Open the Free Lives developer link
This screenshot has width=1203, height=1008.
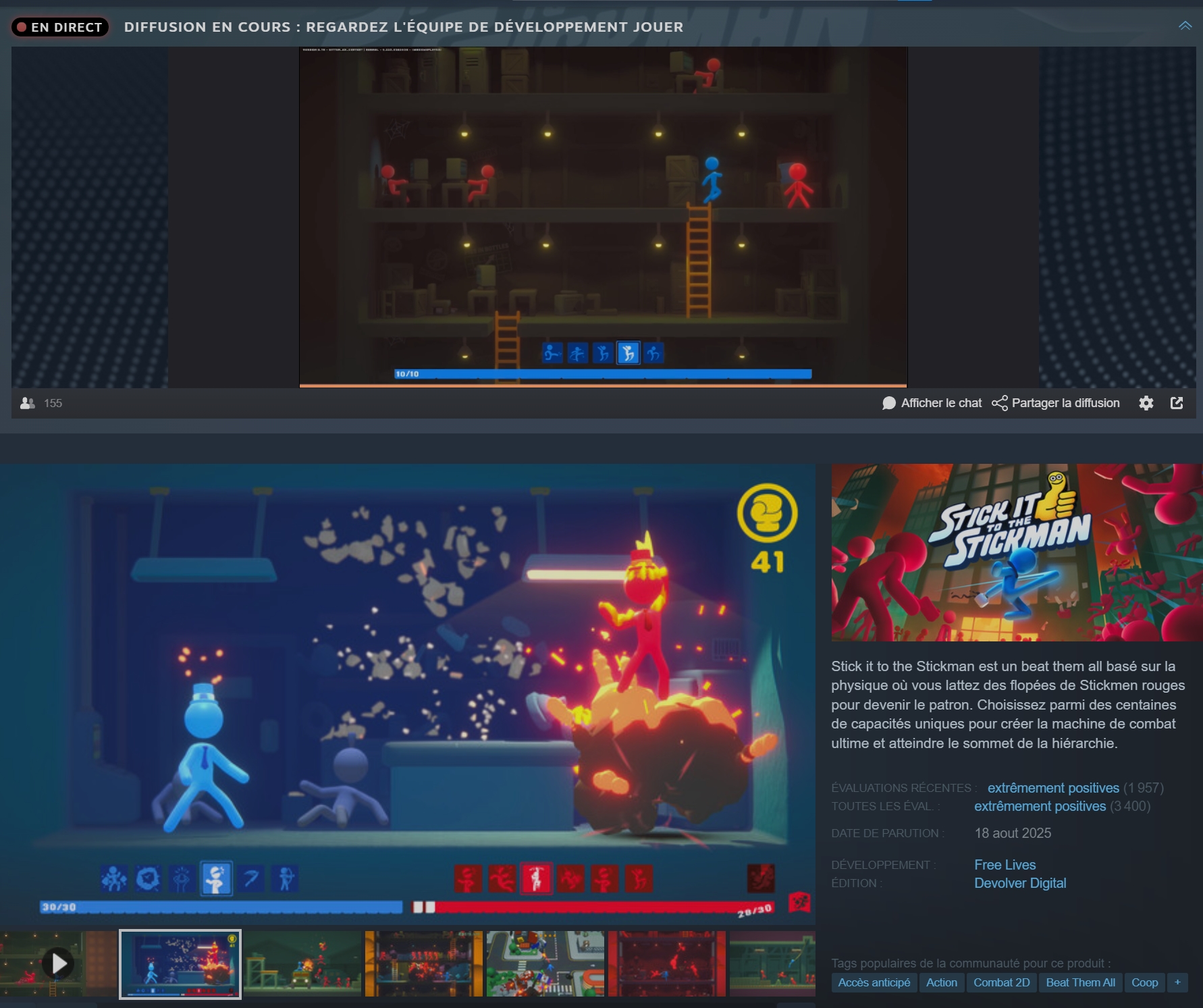coord(1005,865)
